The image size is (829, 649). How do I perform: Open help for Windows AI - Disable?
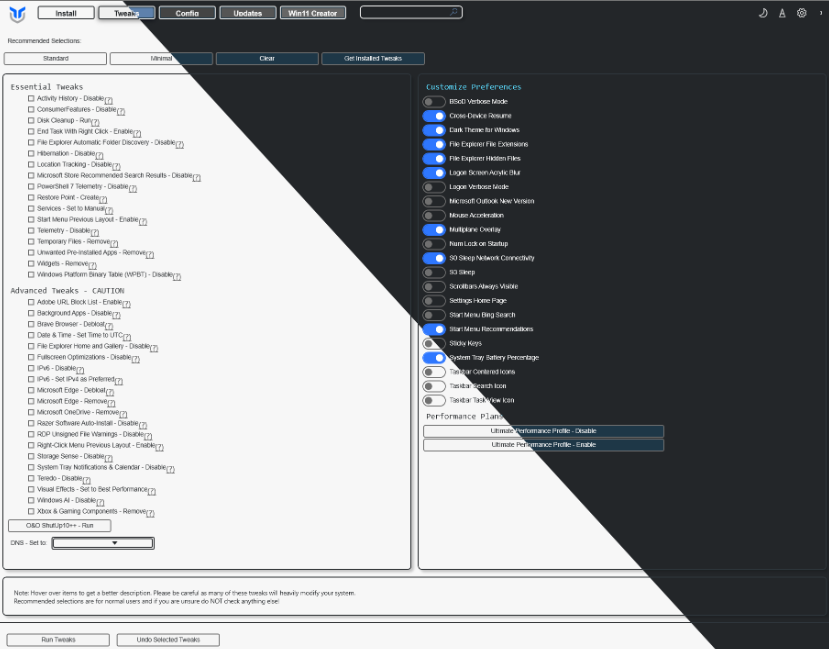(x=100, y=502)
